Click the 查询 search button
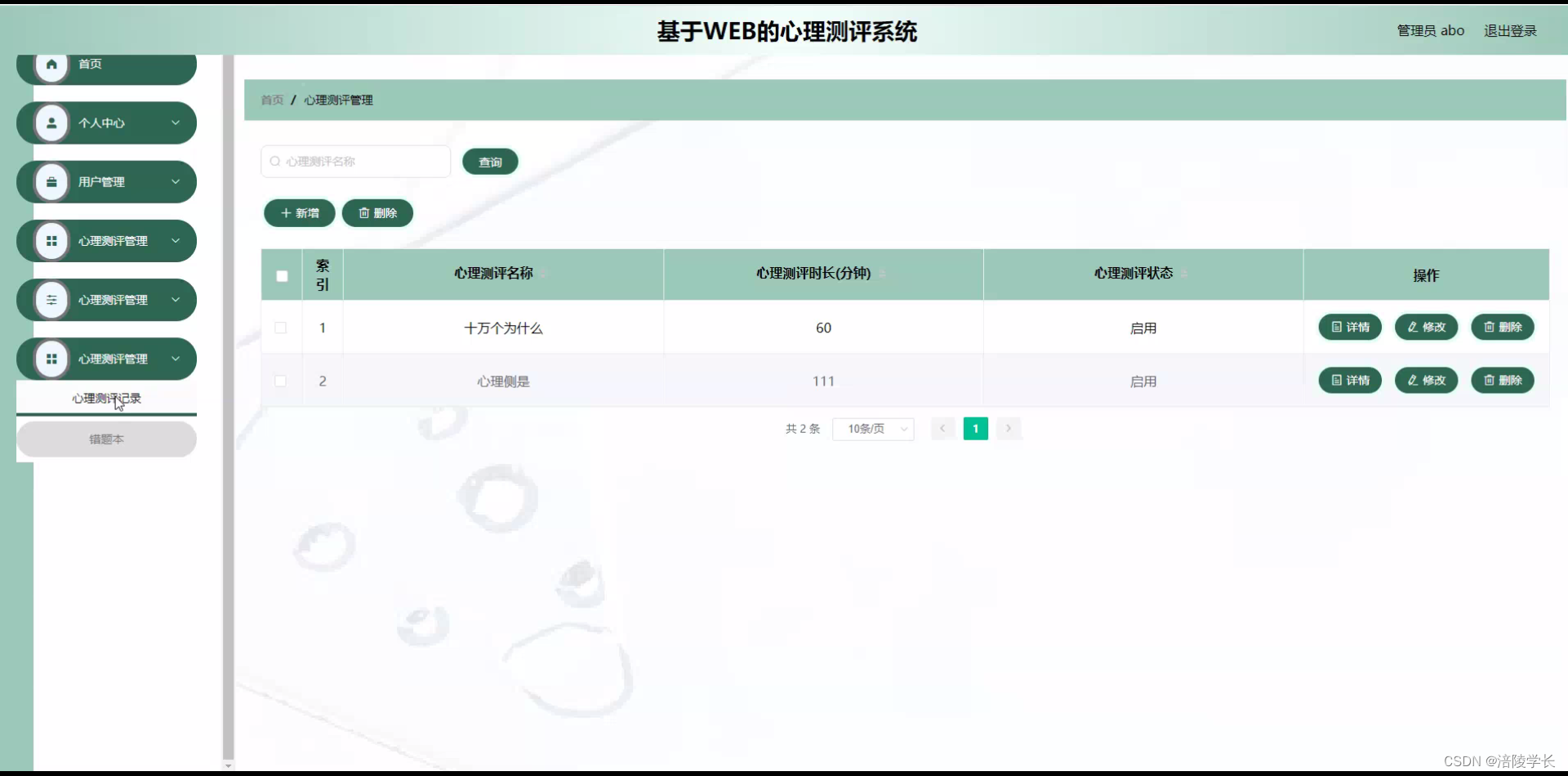1568x776 pixels. (489, 161)
